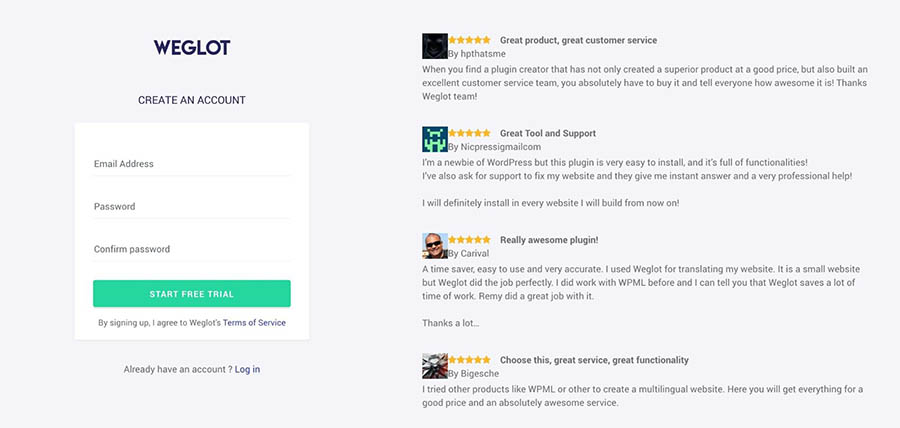The width and height of the screenshot is (900, 428).
Task: Click hpthatsme's reviewer avatar
Action: [434, 46]
